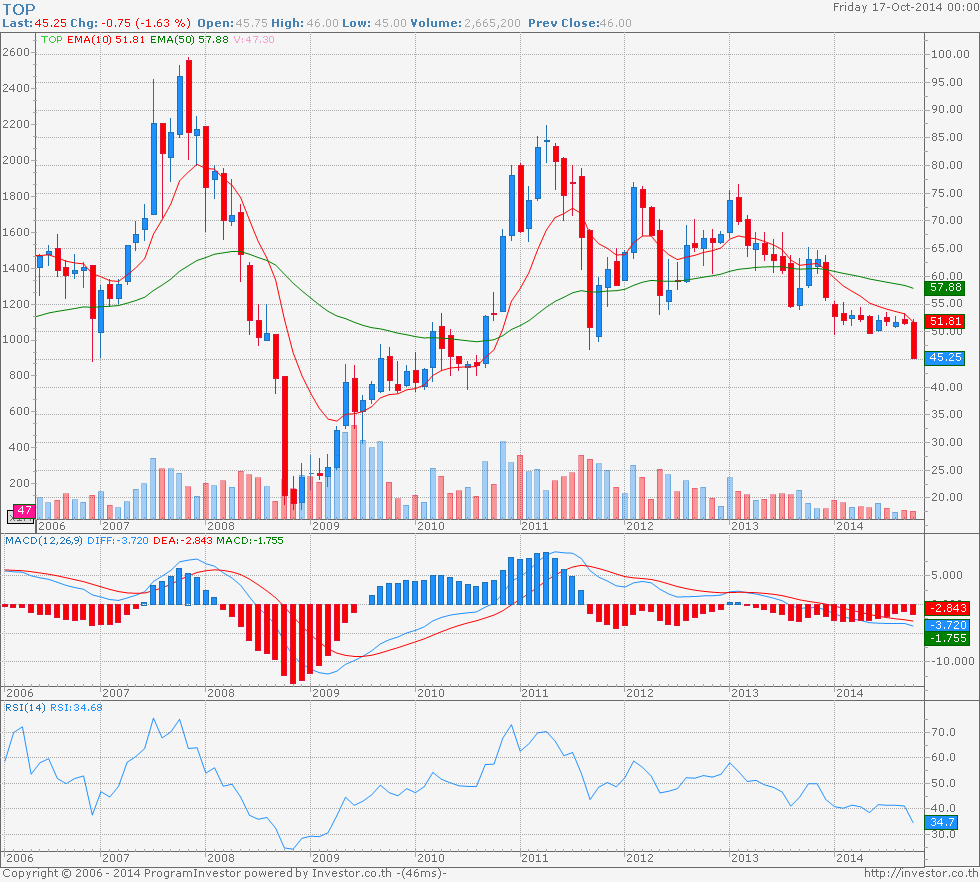Click the TOP stock symbol title
This screenshot has width=980, height=882.
tap(19, 9)
